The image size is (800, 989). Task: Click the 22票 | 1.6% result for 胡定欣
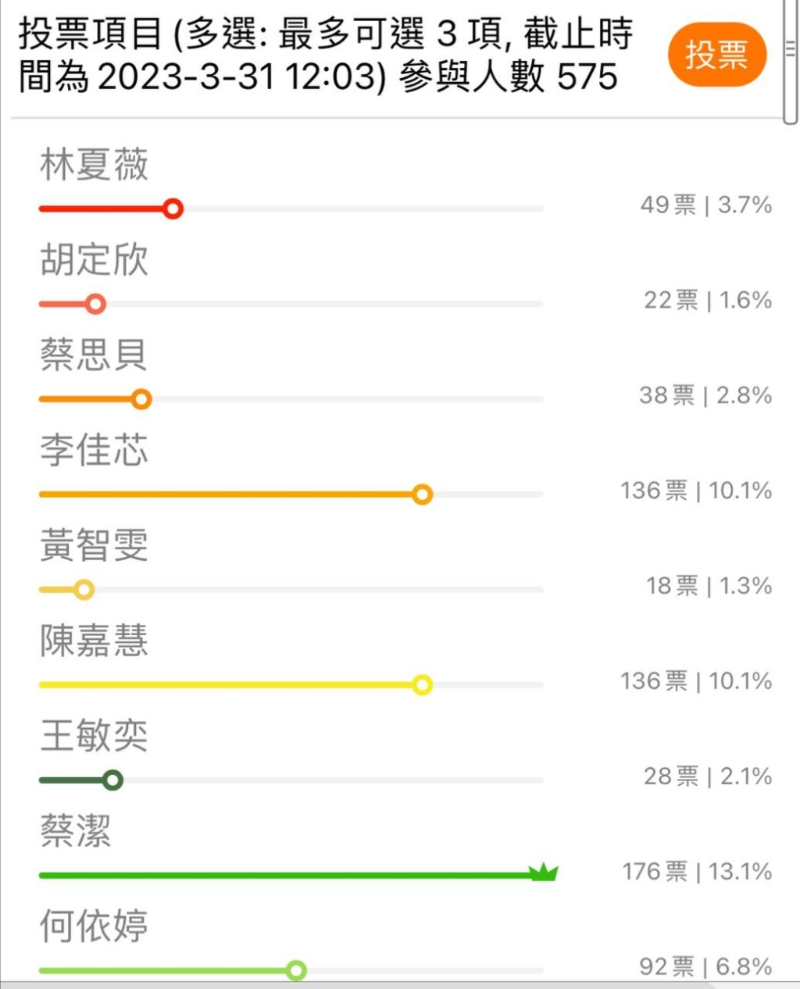pyautogui.click(x=708, y=301)
